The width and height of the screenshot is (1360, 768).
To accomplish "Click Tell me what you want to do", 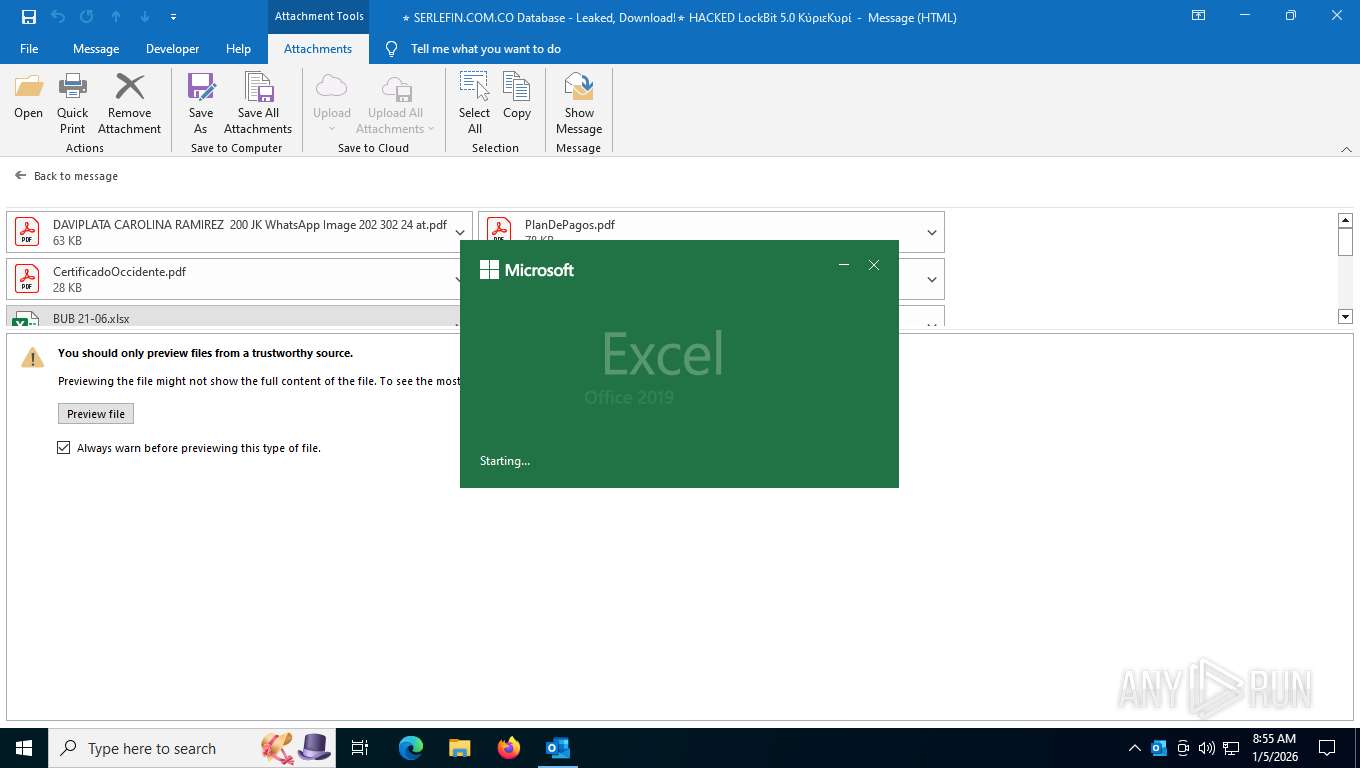I will [x=473, y=49].
